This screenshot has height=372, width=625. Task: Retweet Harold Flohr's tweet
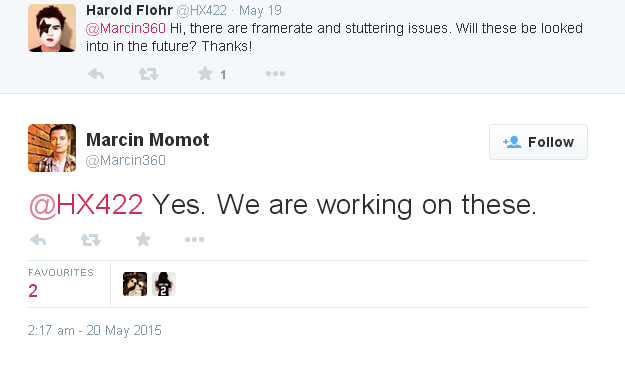pyautogui.click(x=149, y=74)
